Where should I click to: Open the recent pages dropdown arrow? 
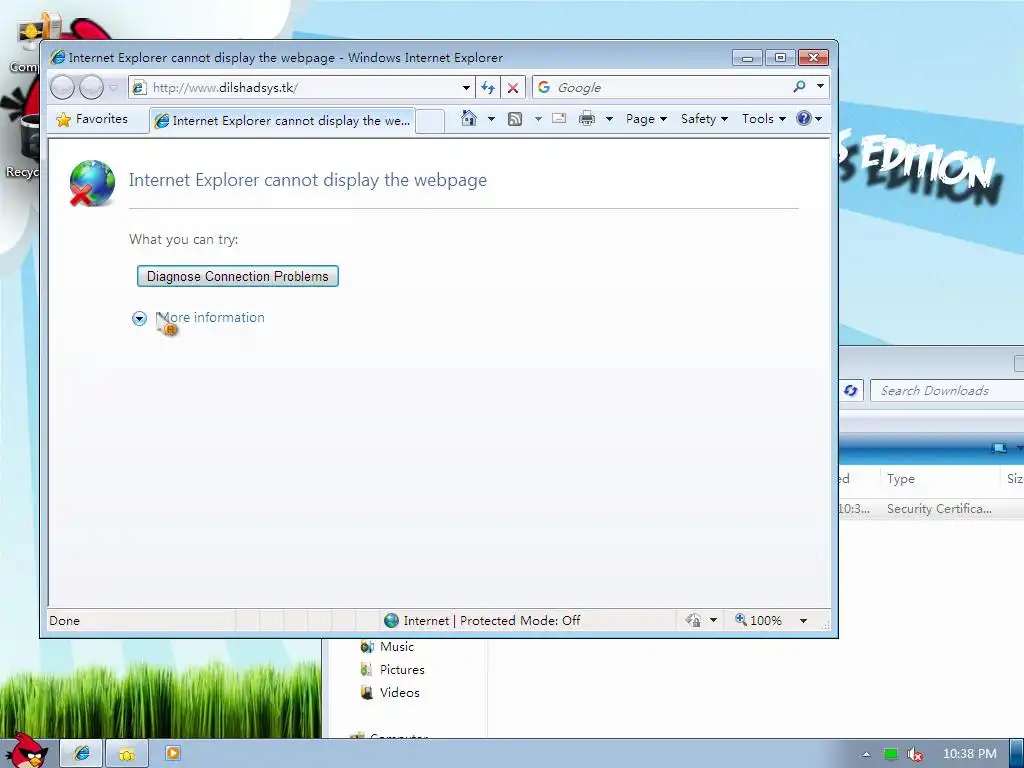[113, 88]
